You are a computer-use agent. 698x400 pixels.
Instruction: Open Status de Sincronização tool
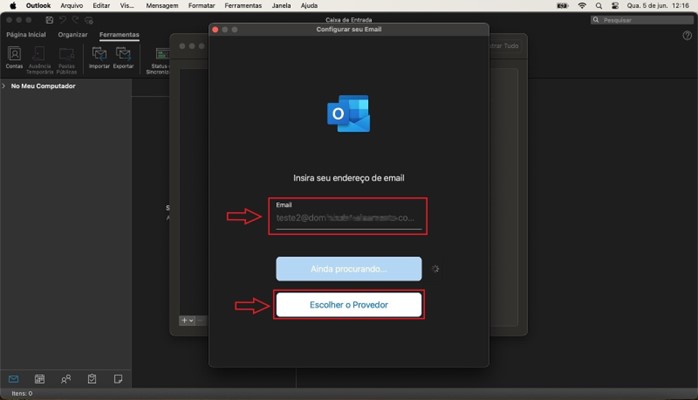(158, 60)
